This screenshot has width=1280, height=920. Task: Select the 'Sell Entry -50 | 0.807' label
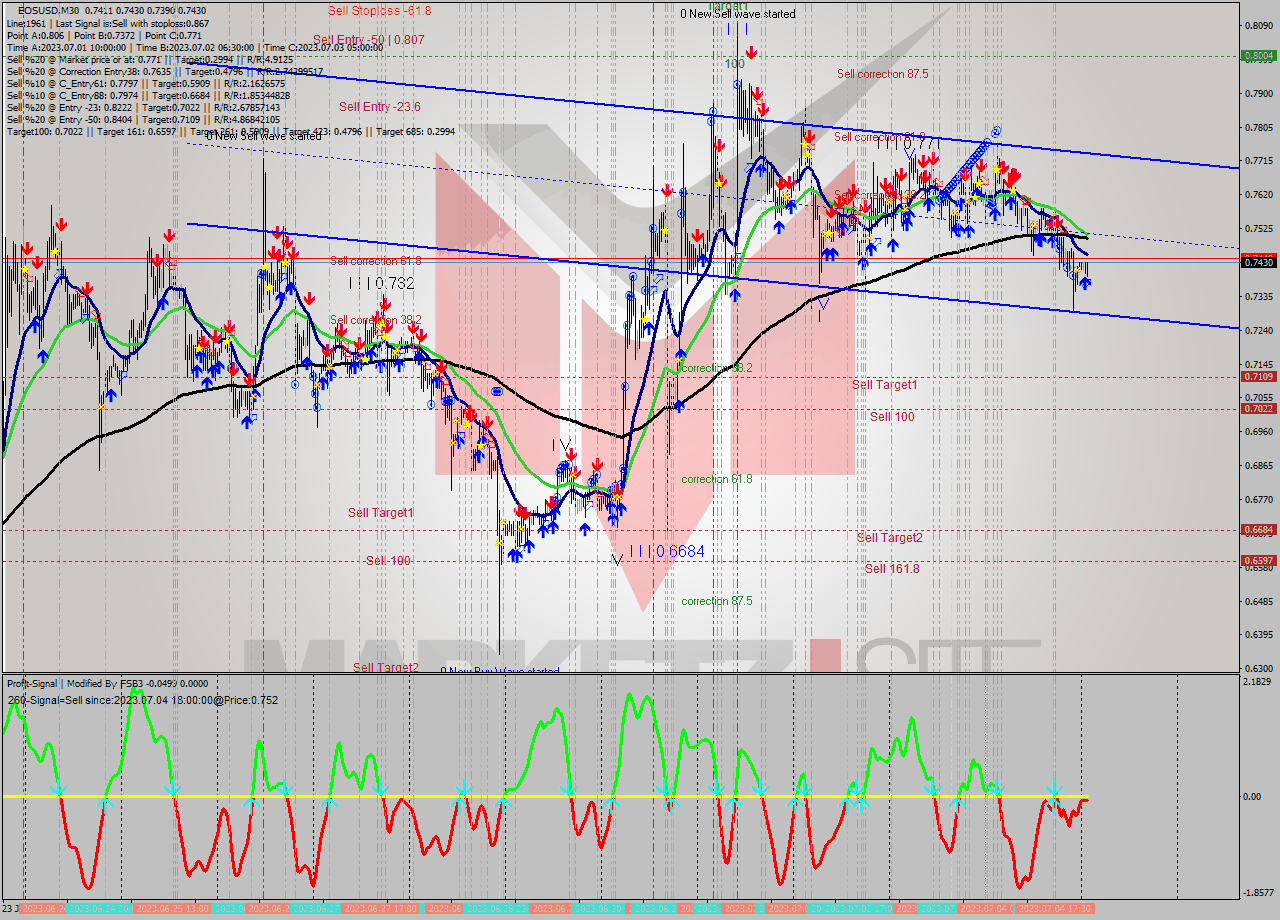(x=368, y=40)
